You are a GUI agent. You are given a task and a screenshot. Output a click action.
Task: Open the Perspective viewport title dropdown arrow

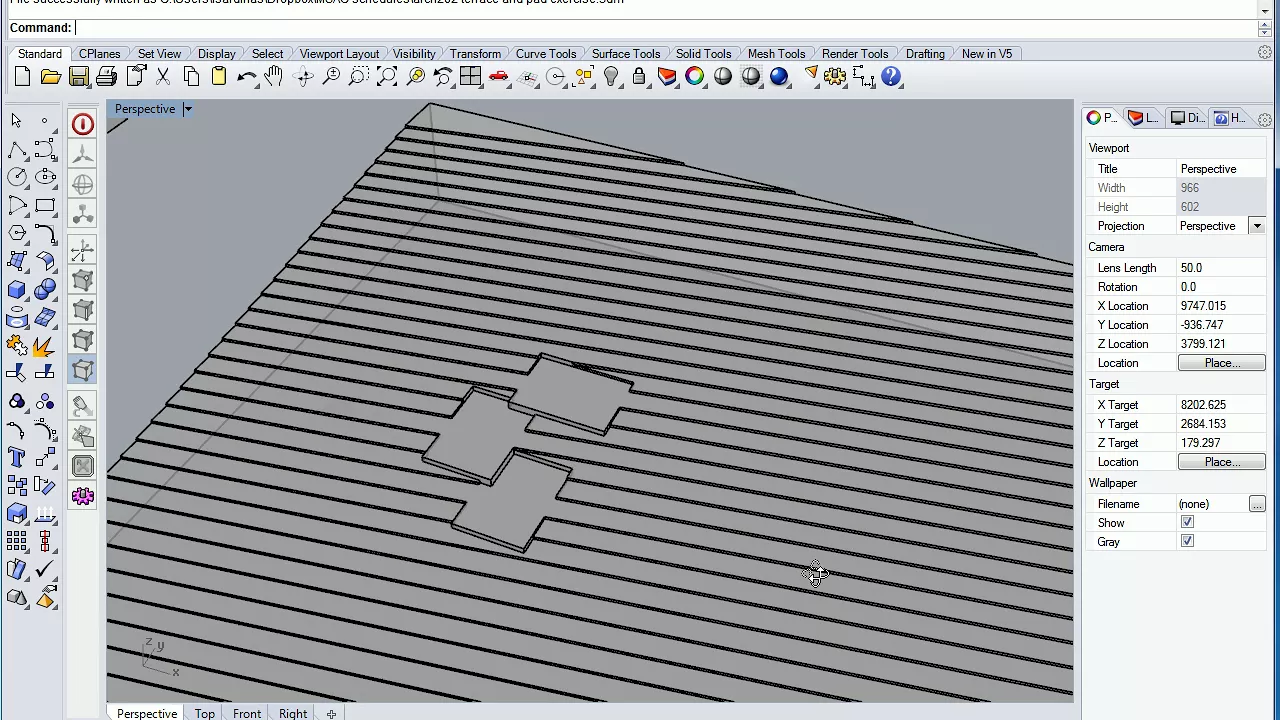[187, 109]
